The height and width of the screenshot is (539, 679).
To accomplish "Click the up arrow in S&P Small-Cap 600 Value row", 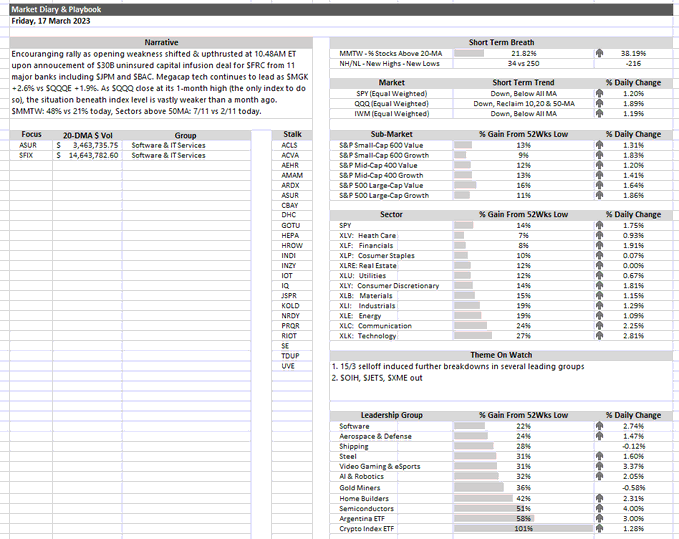I will click(x=599, y=145).
